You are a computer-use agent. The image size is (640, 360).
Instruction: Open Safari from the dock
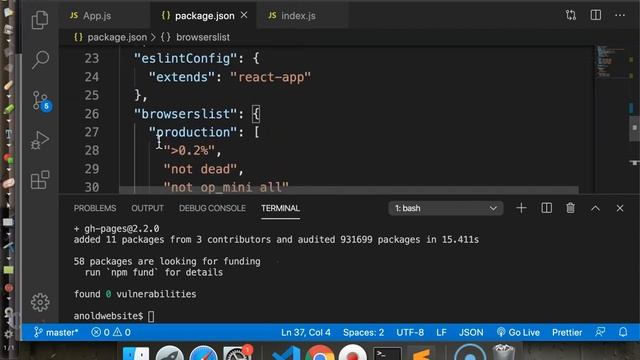click(203, 353)
